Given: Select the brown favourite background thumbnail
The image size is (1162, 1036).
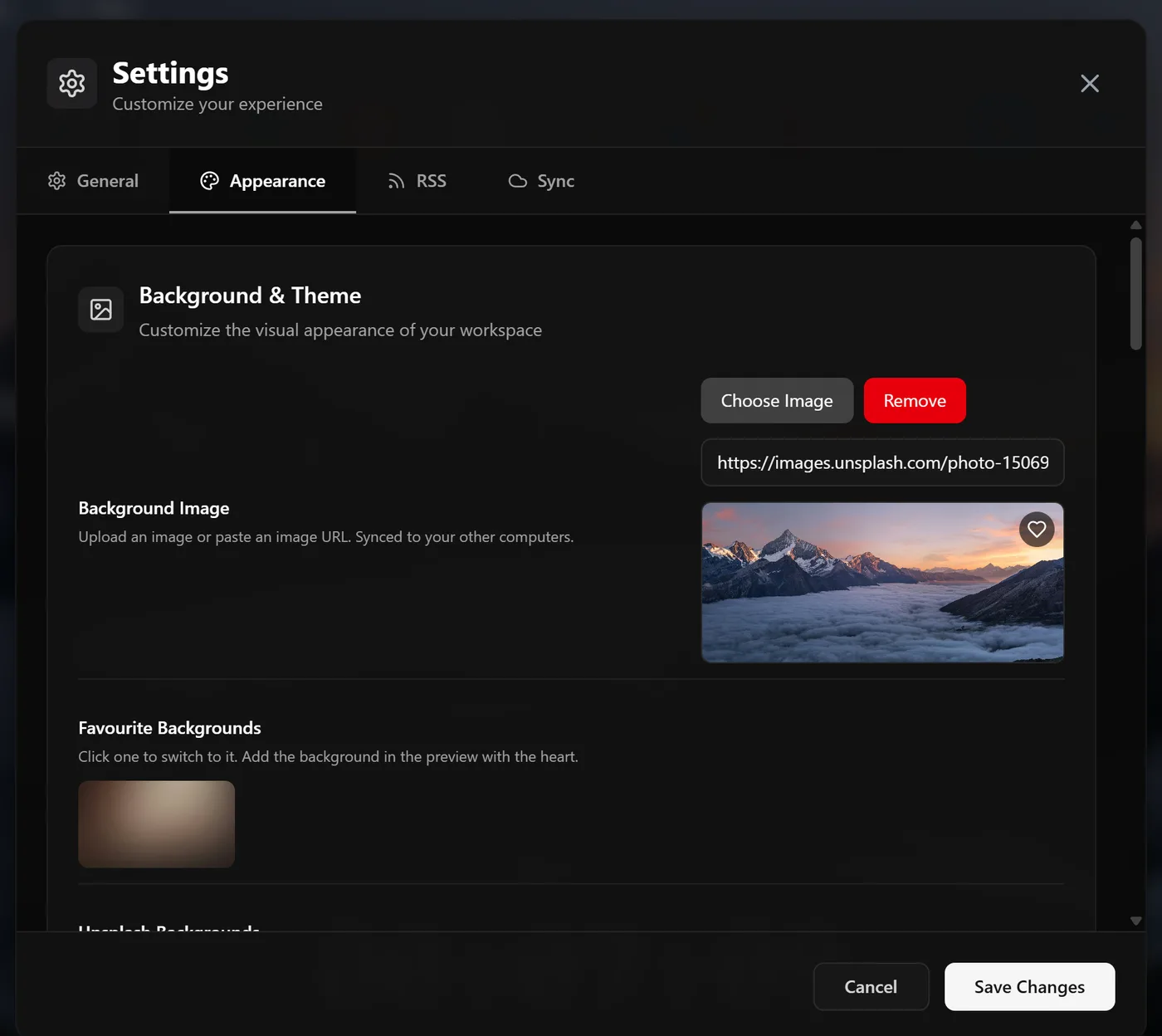Looking at the screenshot, I should (156, 823).
